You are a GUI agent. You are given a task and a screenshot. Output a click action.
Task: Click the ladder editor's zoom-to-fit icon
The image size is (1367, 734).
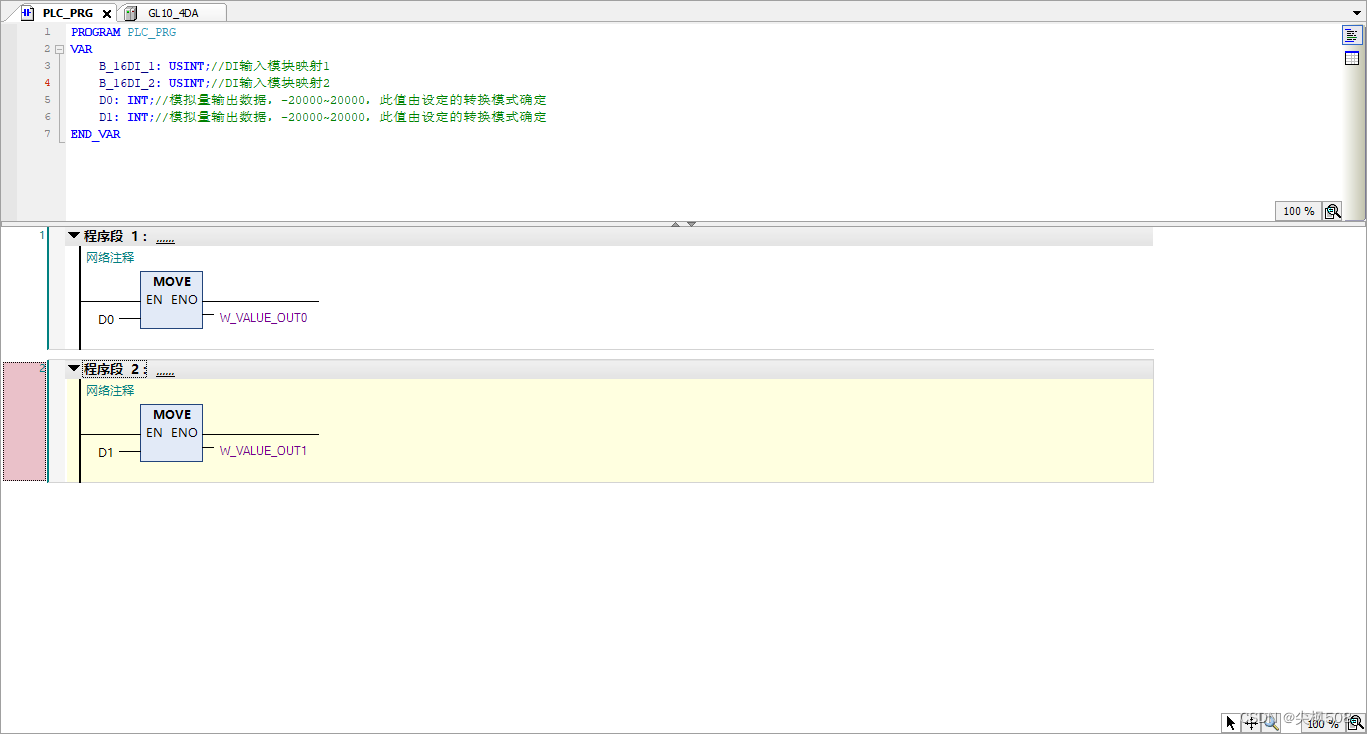(1356, 723)
